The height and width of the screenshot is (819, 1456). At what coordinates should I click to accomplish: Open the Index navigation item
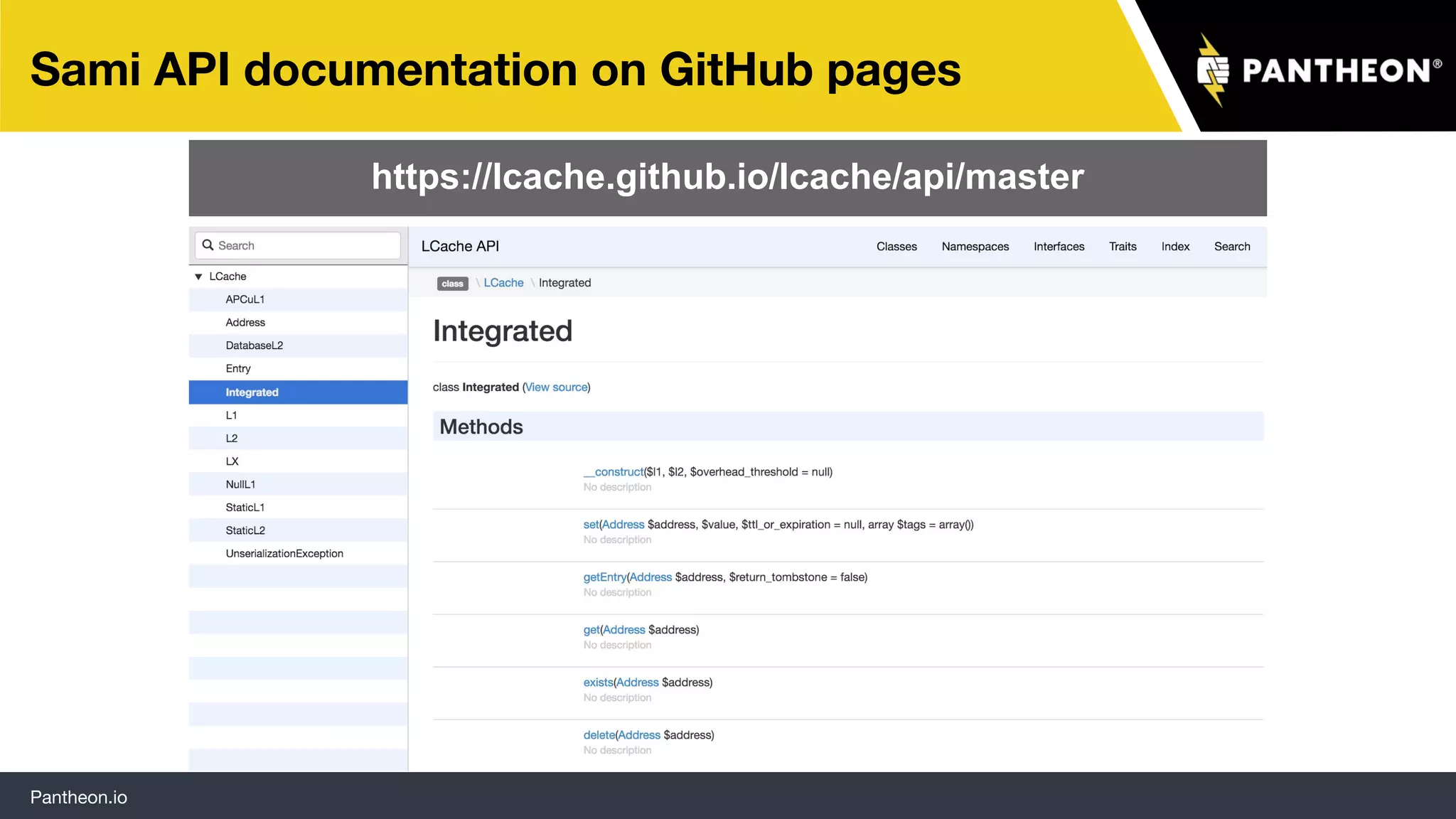[1175, 247]
